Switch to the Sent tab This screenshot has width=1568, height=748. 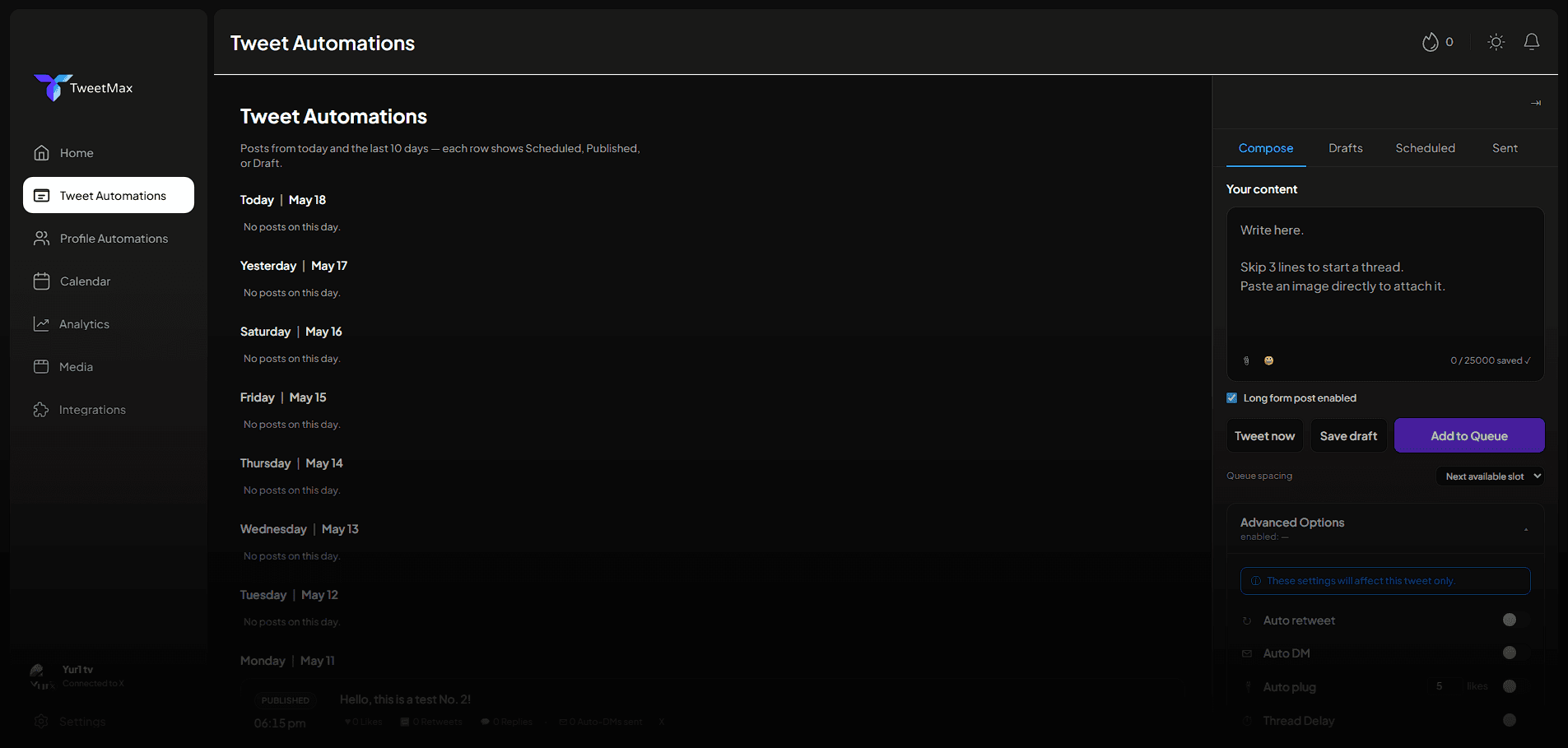(x=1505, y=148)
